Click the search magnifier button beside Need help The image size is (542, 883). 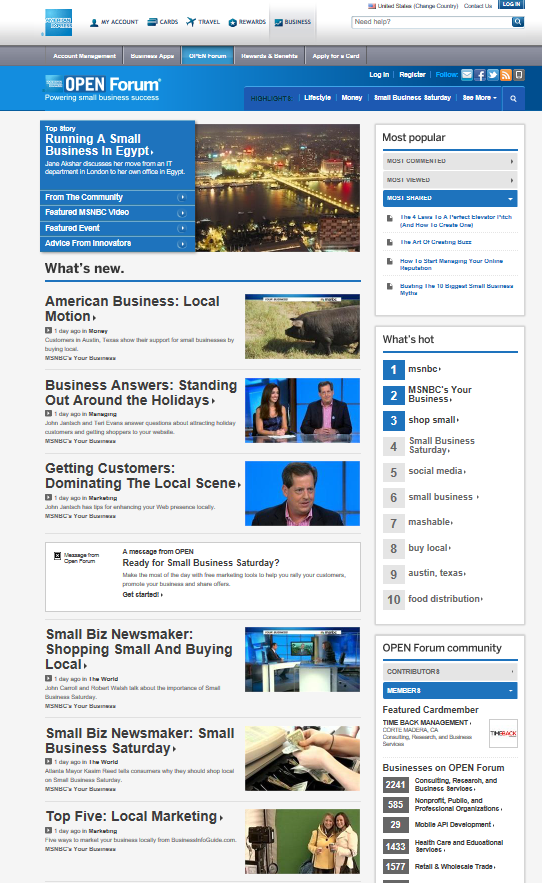518,22
